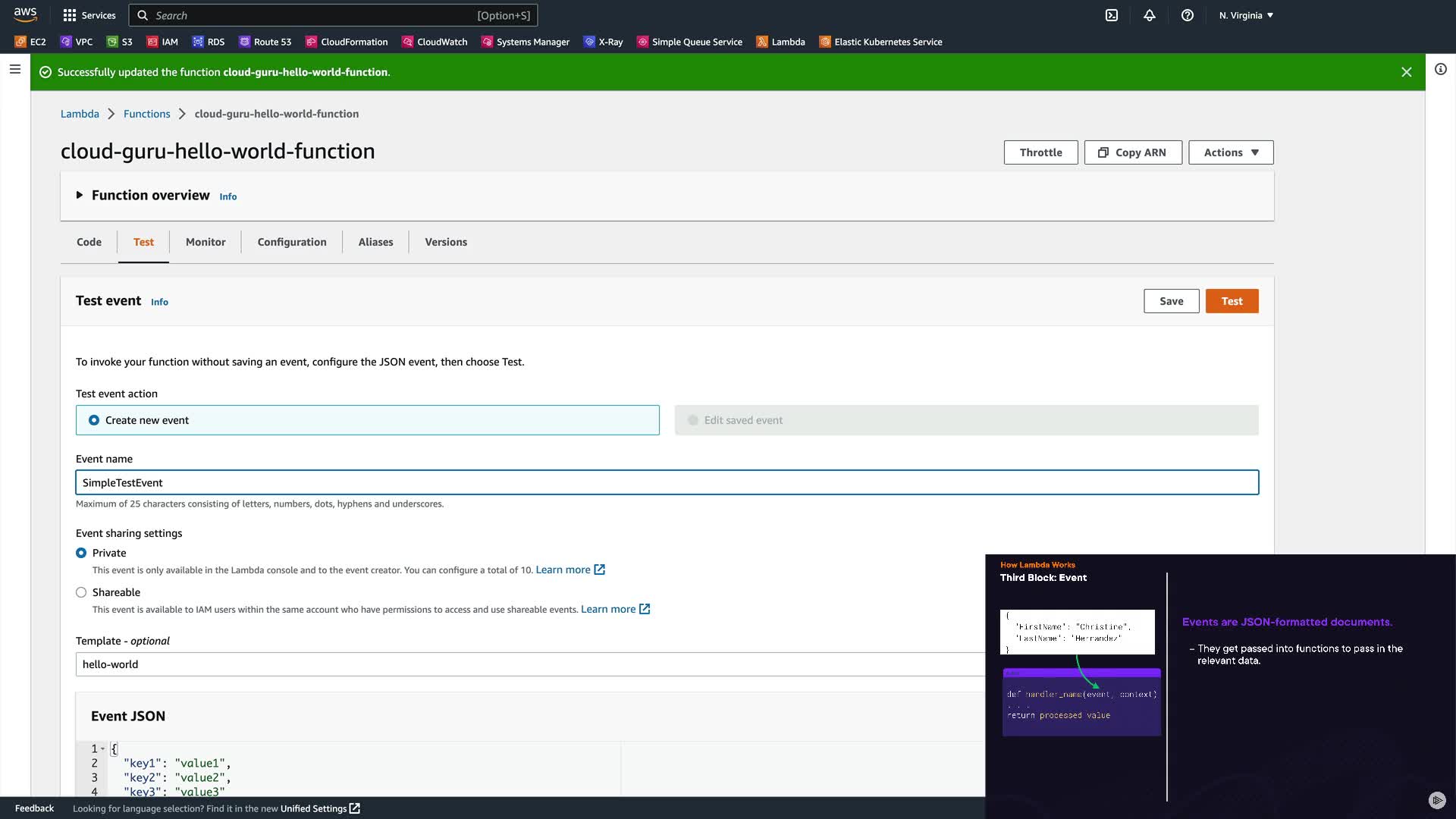
Task: Open the CloudWatch shortcut in favorites bar
Action: pyautogui.click(x=435, y=42)
